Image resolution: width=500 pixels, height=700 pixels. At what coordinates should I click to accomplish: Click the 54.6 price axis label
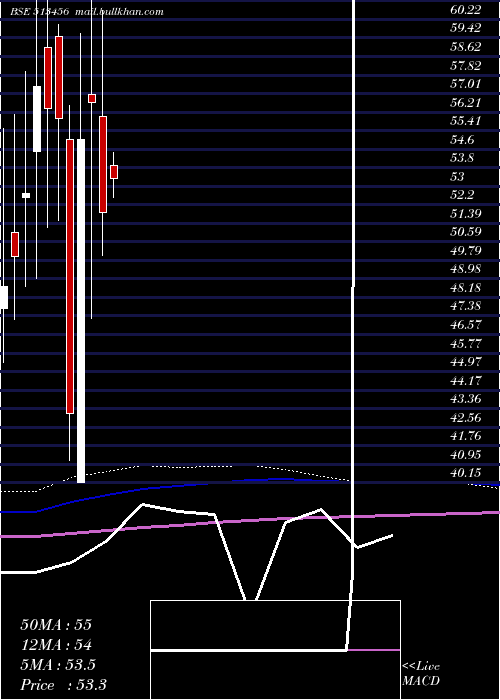[462, 140]
